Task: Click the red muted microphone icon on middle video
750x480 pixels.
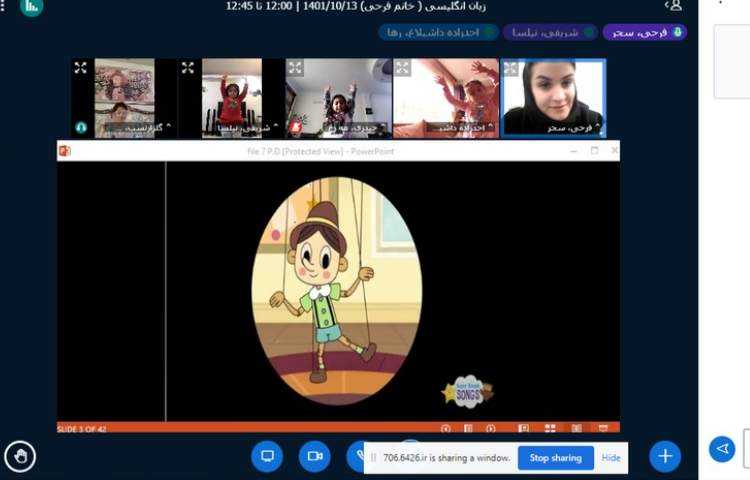Action: [x=295, y=128]
